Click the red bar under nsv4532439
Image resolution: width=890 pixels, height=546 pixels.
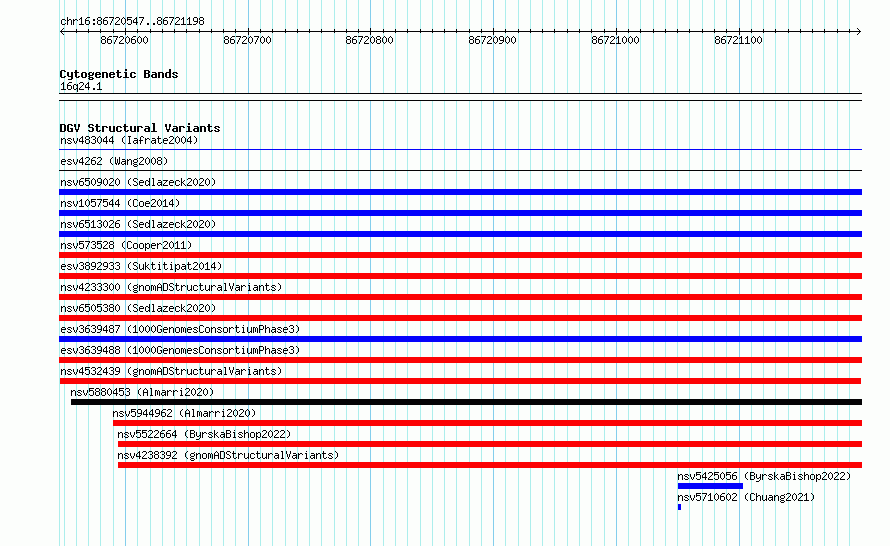[460, 381]
